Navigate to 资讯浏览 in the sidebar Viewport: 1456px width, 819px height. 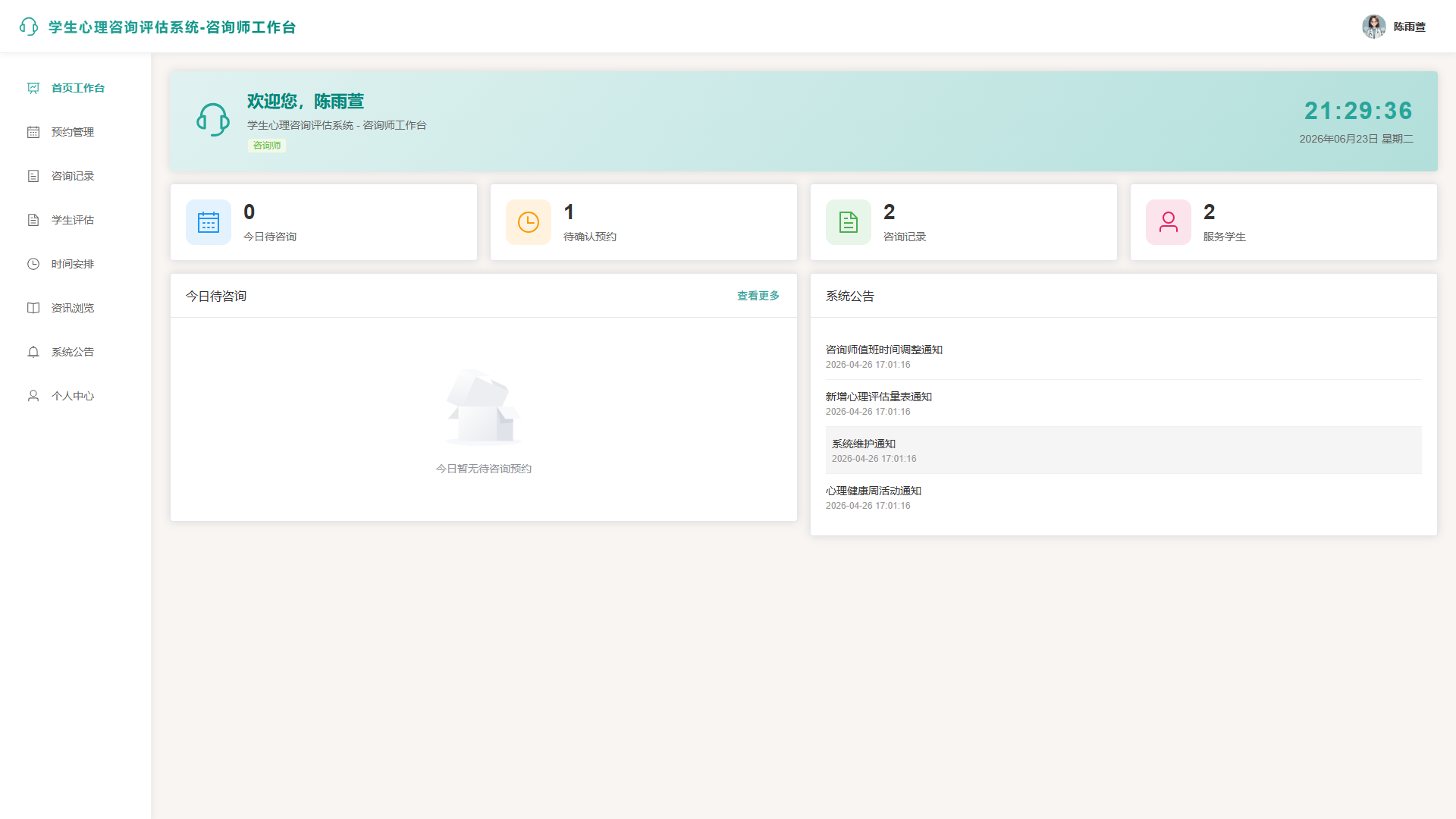click(x=76, y=308)
